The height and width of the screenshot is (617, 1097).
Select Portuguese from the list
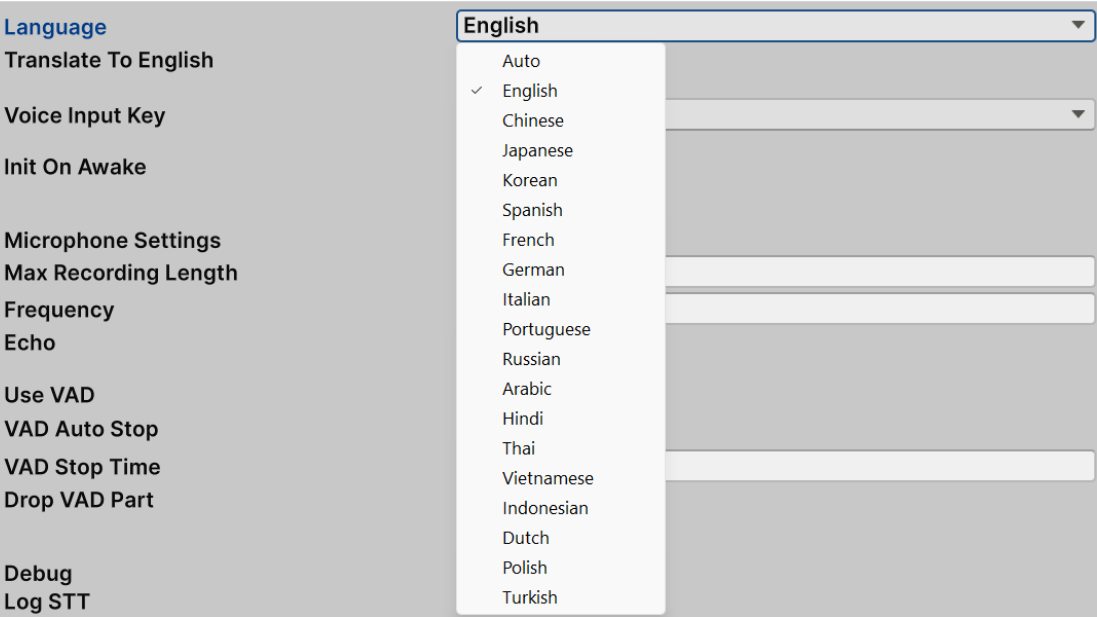click(x=546, y=329)
